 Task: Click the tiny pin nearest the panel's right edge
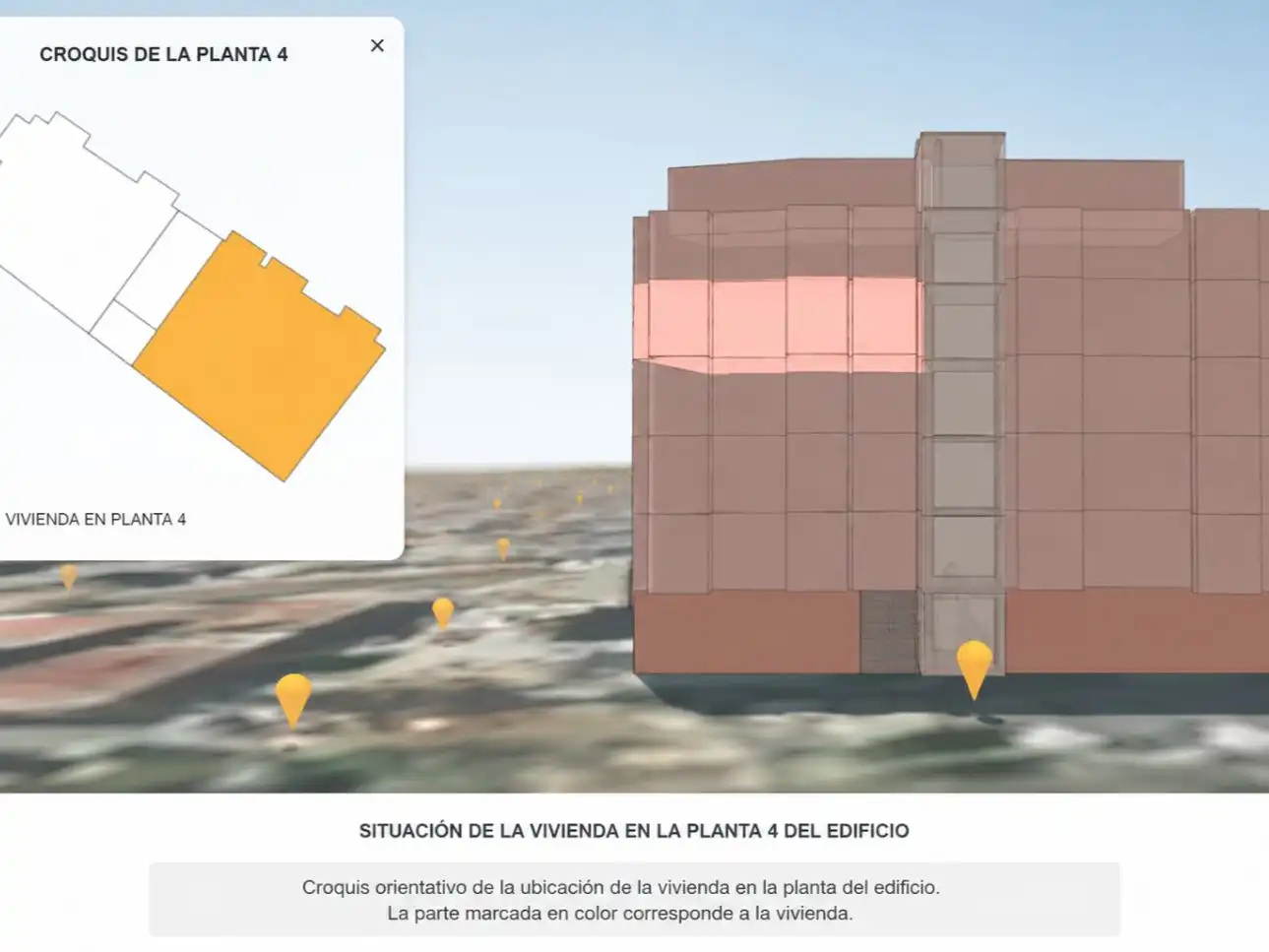497,503
